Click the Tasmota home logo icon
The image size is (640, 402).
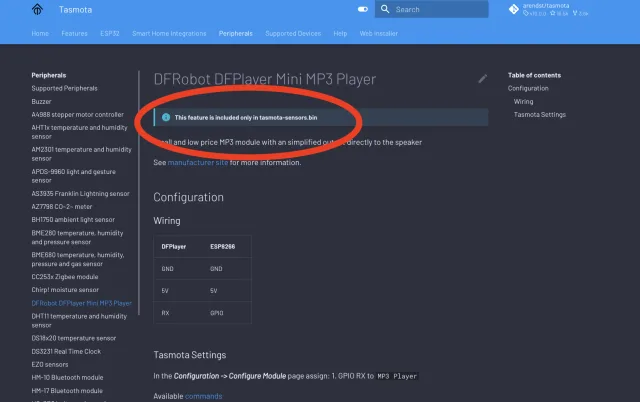pos(37,9)
